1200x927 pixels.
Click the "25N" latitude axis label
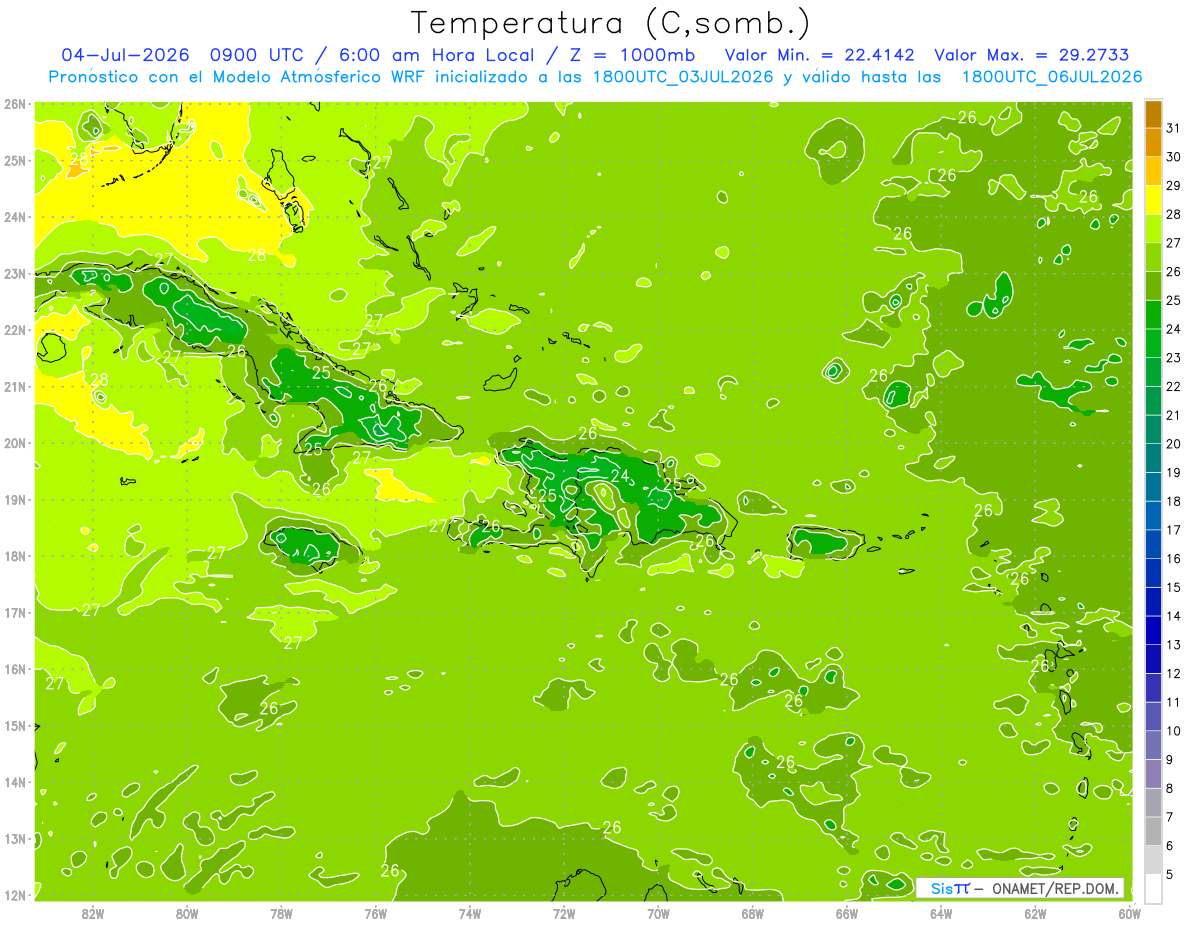[x=14, y=160]
